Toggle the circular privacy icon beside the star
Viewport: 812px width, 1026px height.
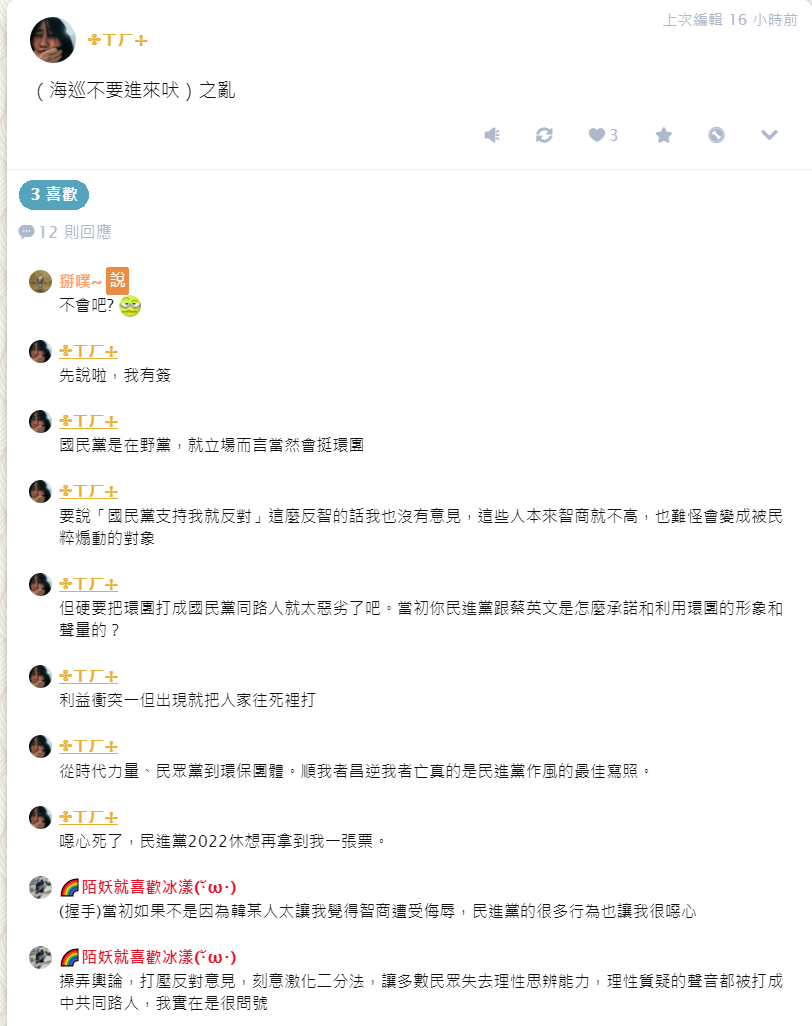pyautogui.click(x=716, y=135)
